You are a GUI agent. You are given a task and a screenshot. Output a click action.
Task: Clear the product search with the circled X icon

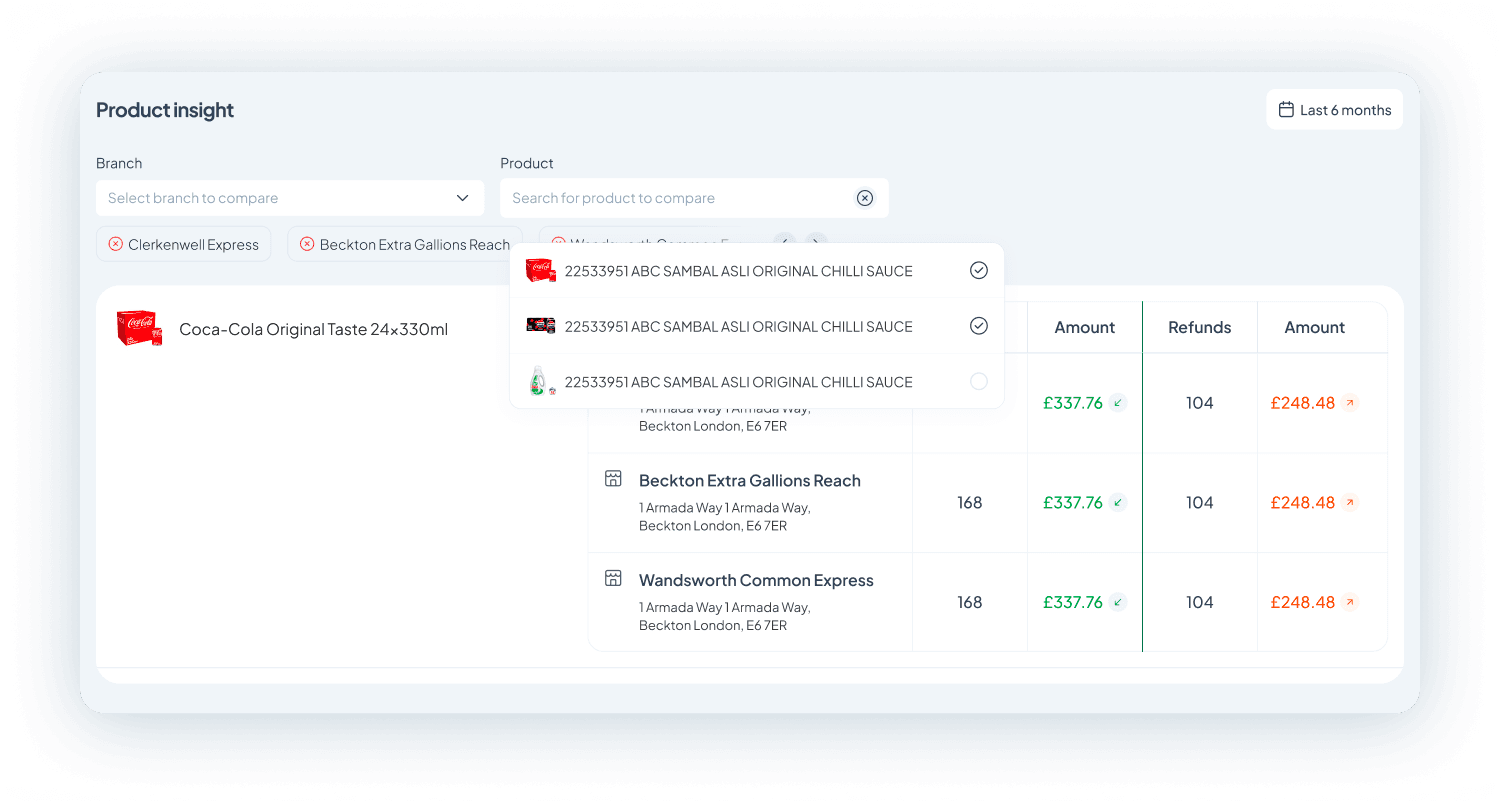coord(865,198)
